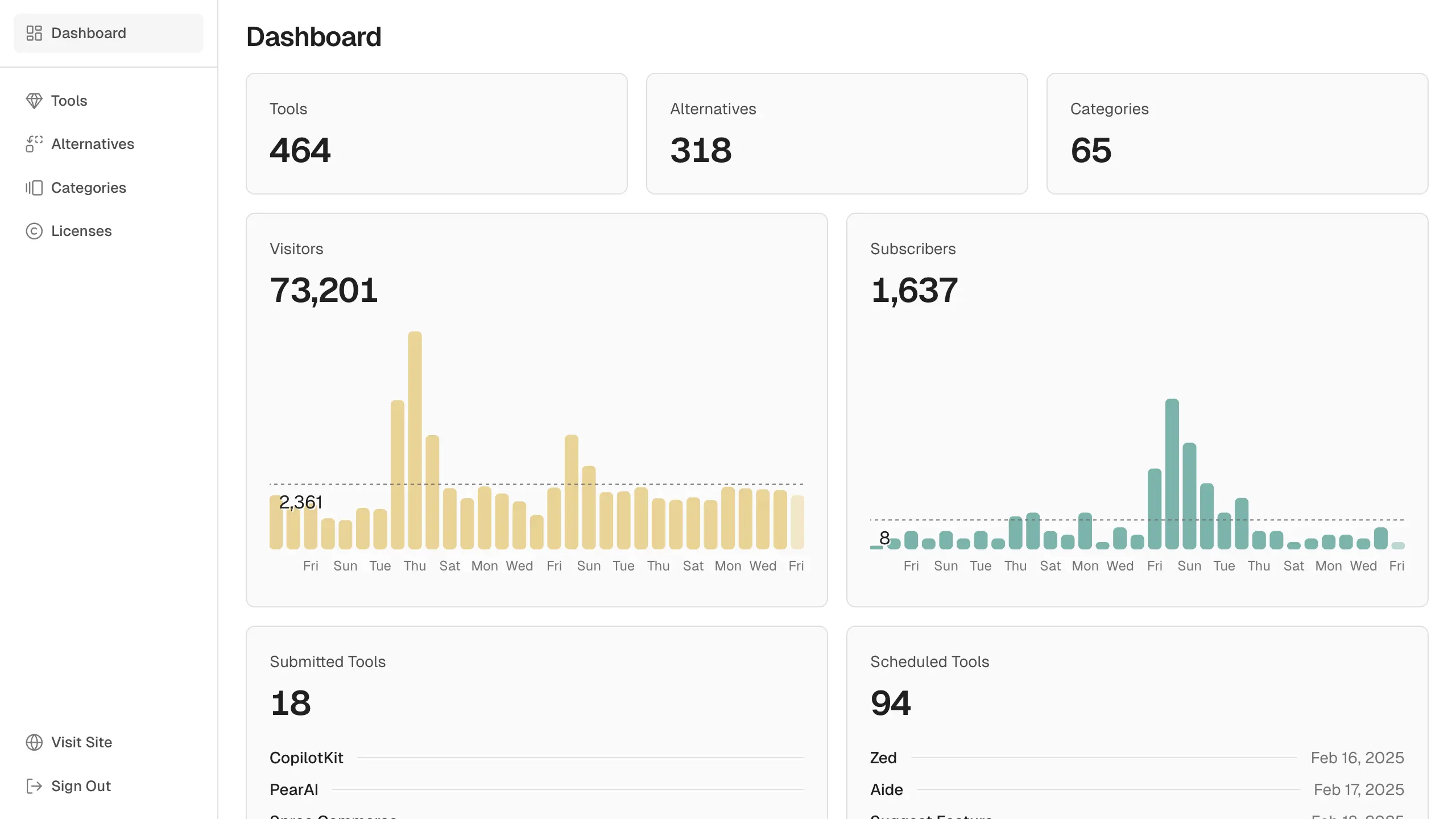The height and width of the screenshot is (819, 1456).
Task: Click the Visit Site globe icon
Action: pyautogui.click(x=33, y=742)
